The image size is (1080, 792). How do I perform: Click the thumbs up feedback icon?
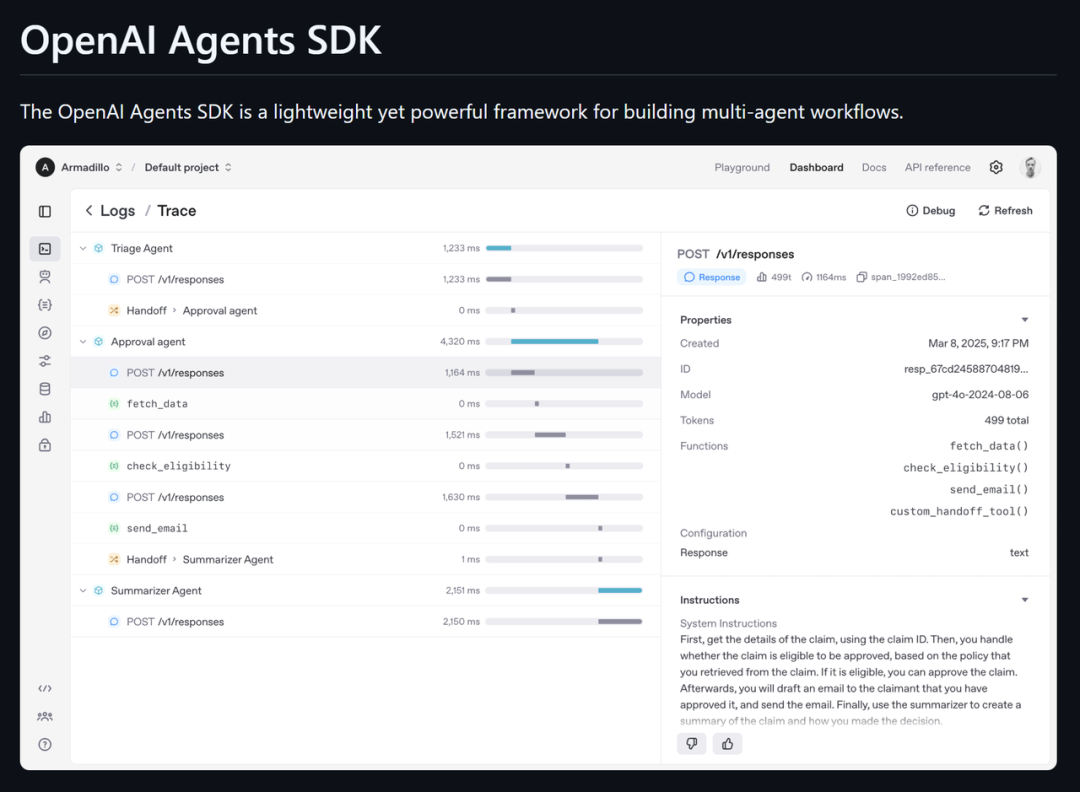click(727, 744)
